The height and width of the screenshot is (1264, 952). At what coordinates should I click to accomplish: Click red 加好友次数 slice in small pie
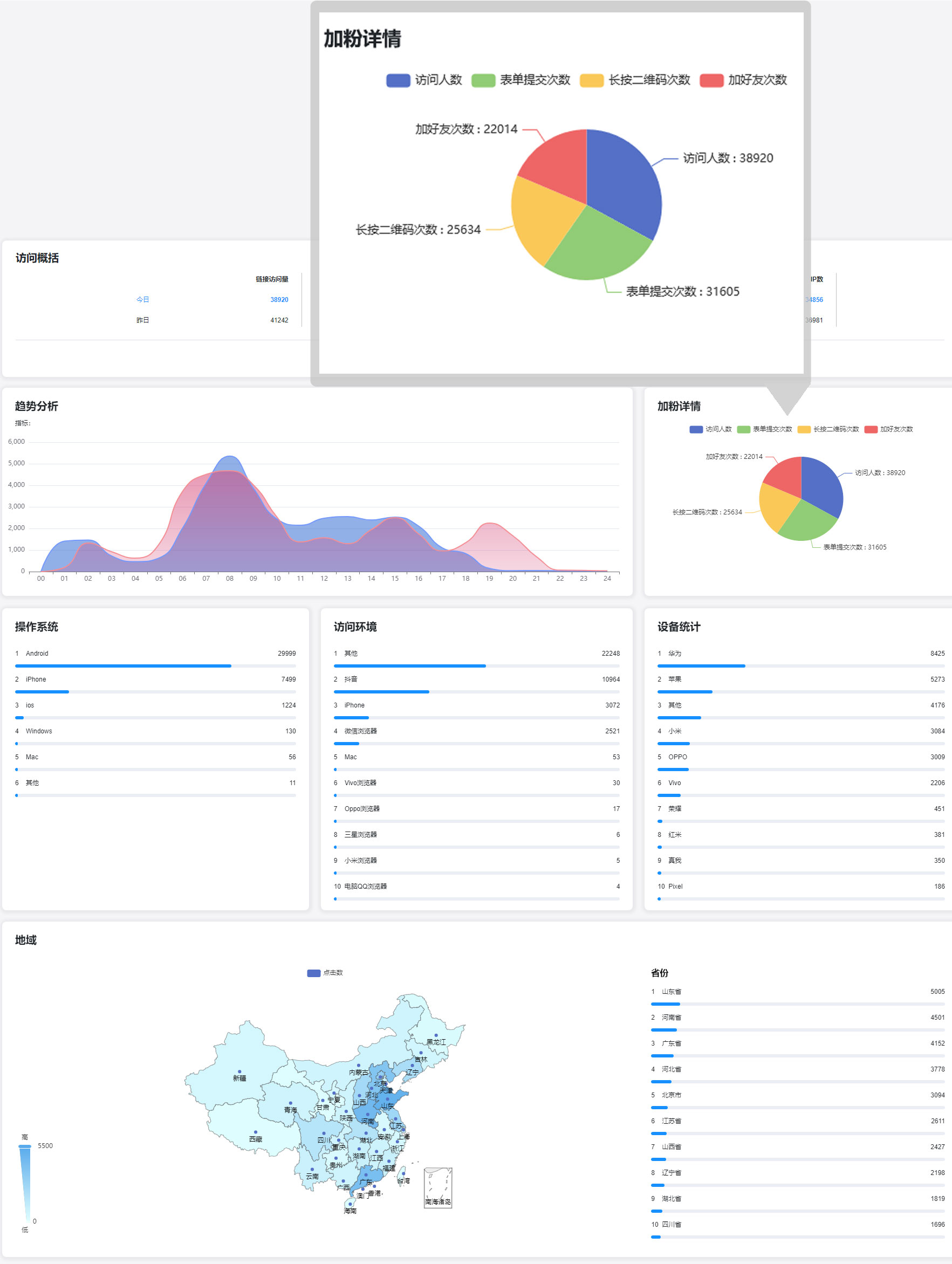[x=786, y=475]
